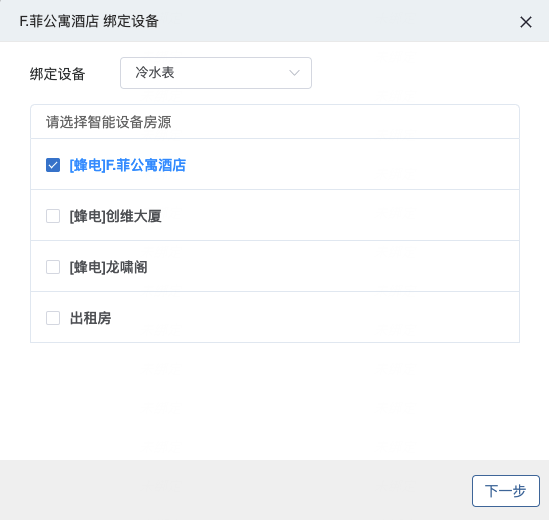Select the blue [蜂电]F.菲公寓酒店 label

pyautogui.click(x=128, y=165)
